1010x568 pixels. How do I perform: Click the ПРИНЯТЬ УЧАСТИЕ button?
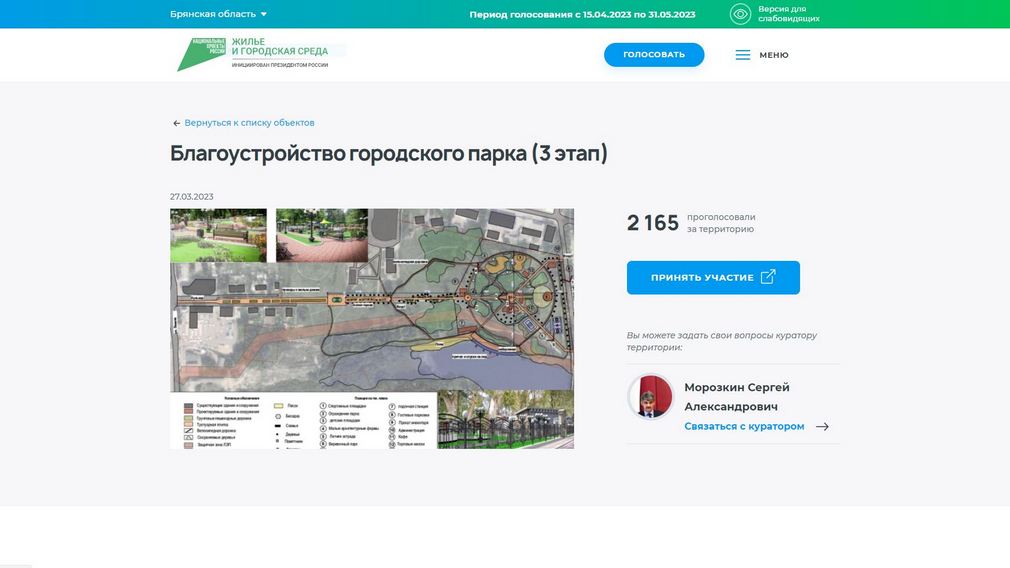[713, 278]
